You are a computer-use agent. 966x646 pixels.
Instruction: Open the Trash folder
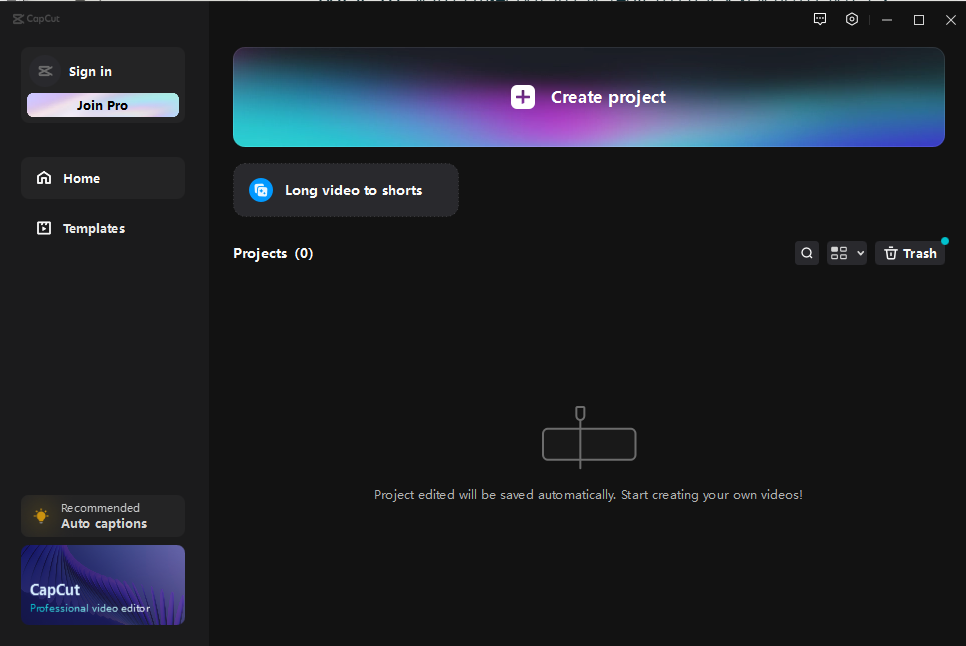(x=910, y=253)
